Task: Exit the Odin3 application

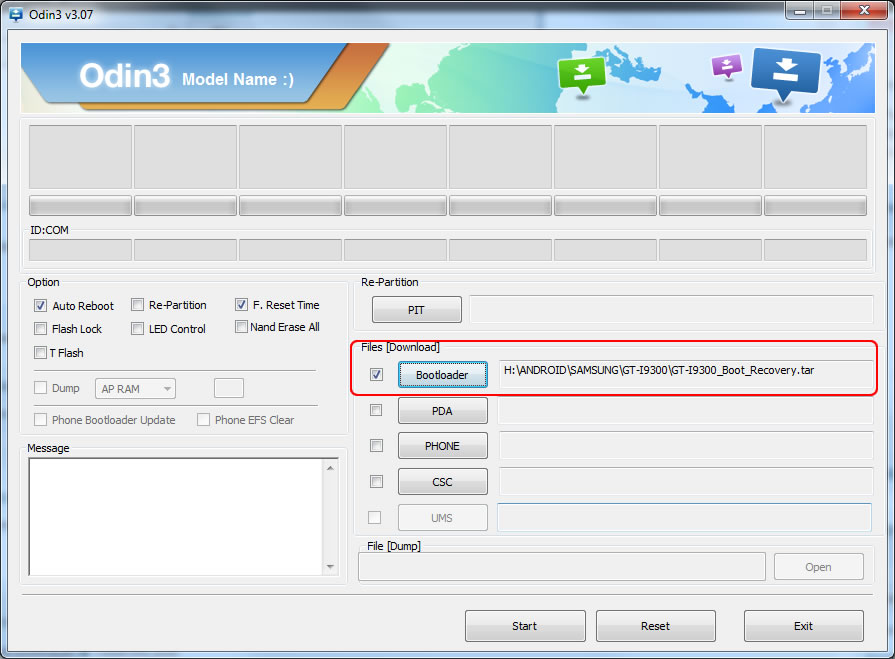Action: pos(803,626)
